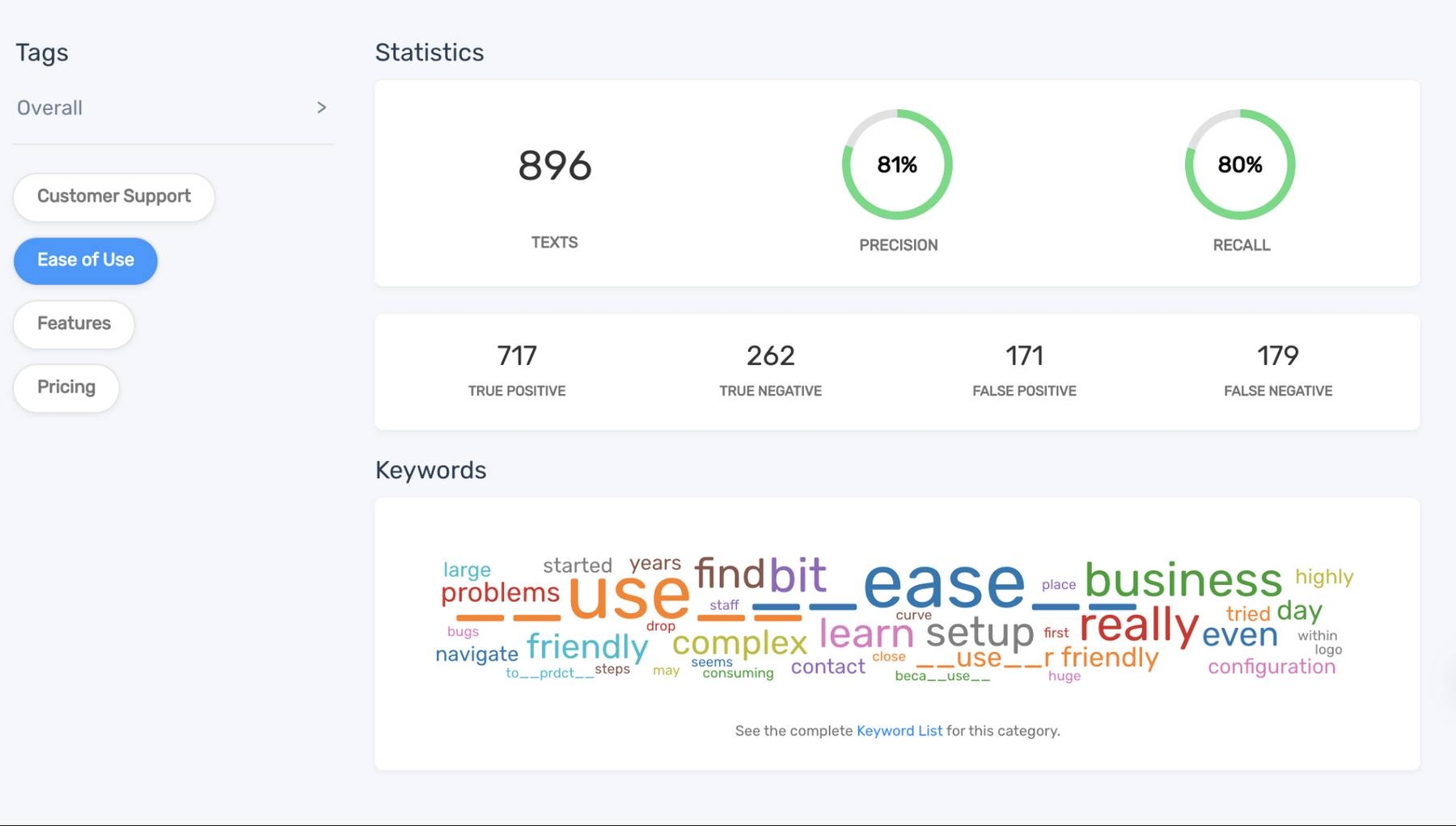
Task: Click the Overall tags row
Action: (x=50, y=108)
